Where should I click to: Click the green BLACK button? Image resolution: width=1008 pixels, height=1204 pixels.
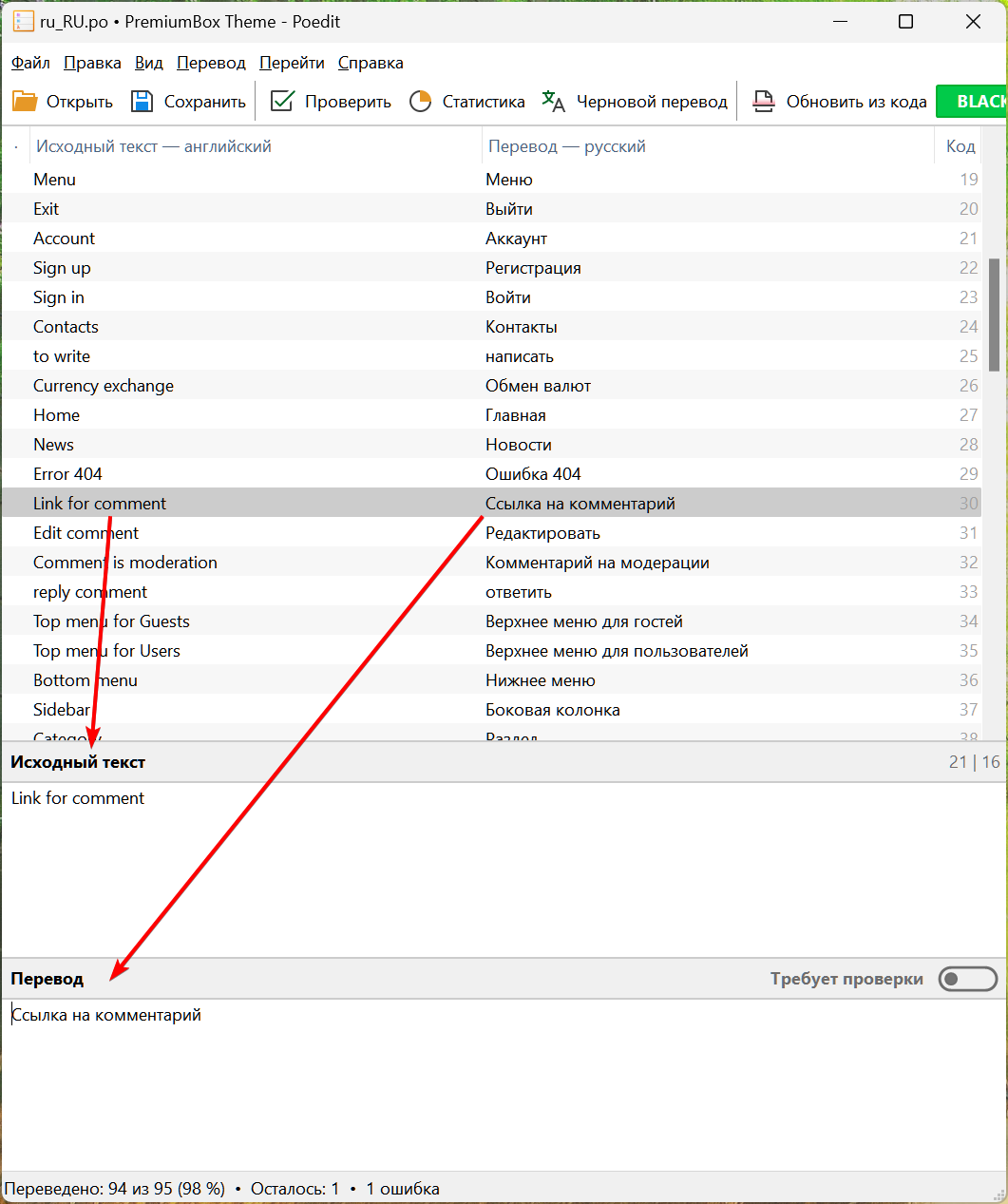tap(973, 102)
